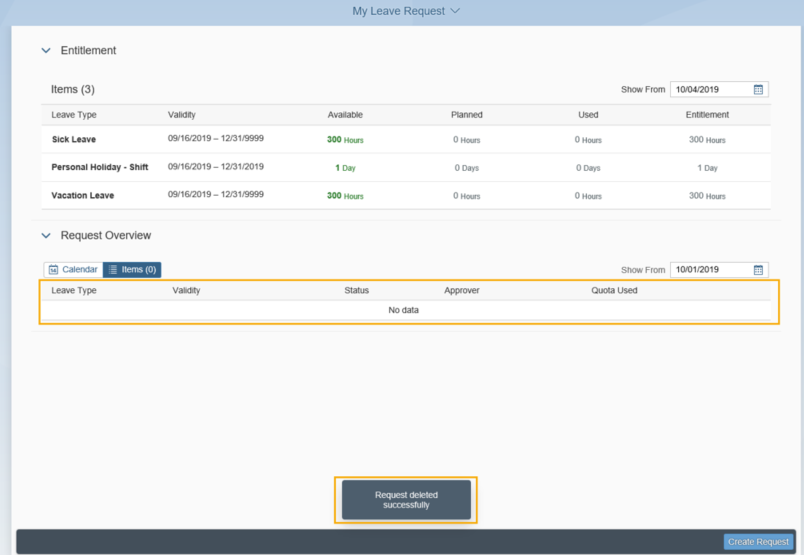Click the Quota Used column header
The image size is (804, 555).
click(614, 291)
